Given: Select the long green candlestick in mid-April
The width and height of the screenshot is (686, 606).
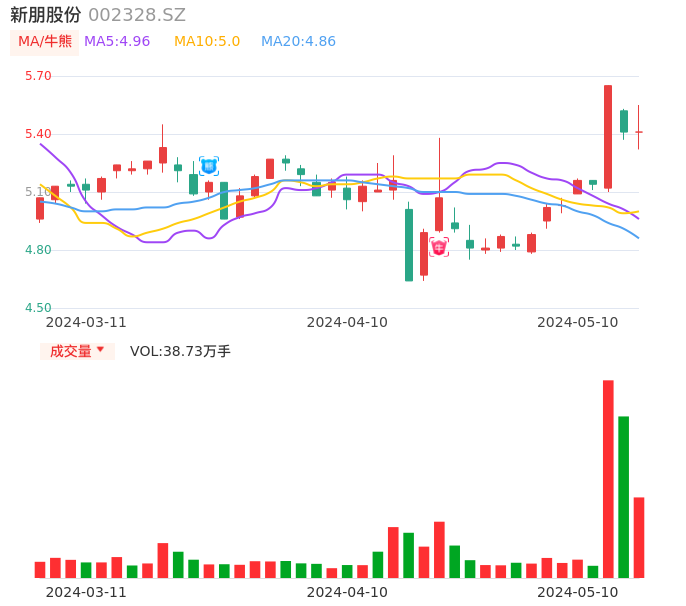Looking at the screenshot, I should pos(409,245).
